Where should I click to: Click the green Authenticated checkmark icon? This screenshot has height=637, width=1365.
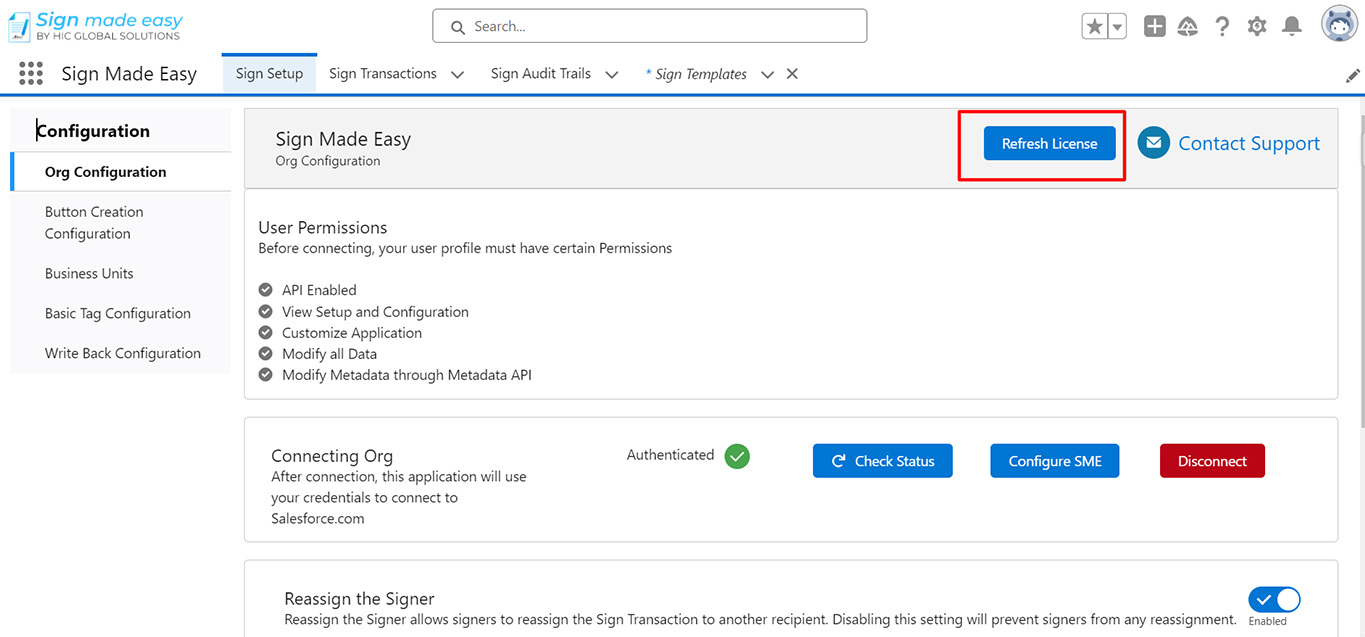[738, 456]
